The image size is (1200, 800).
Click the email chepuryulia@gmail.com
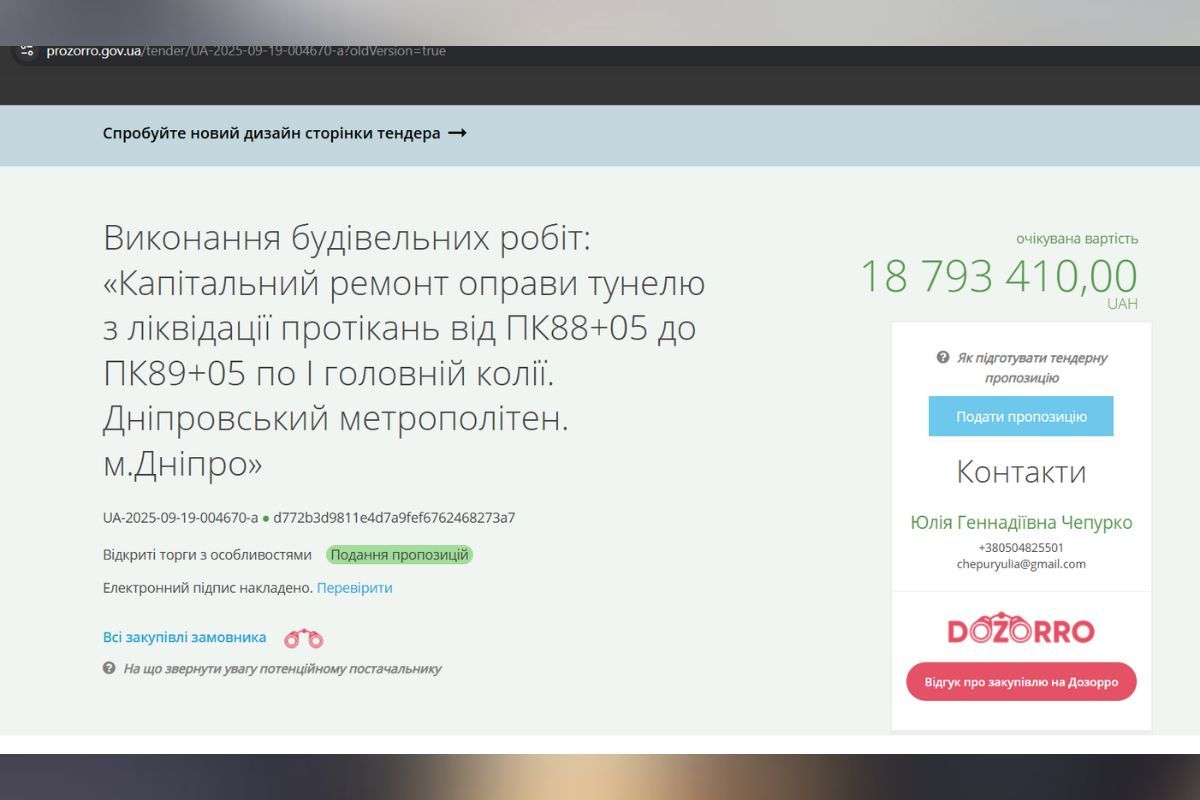[x=1022, y=563]
